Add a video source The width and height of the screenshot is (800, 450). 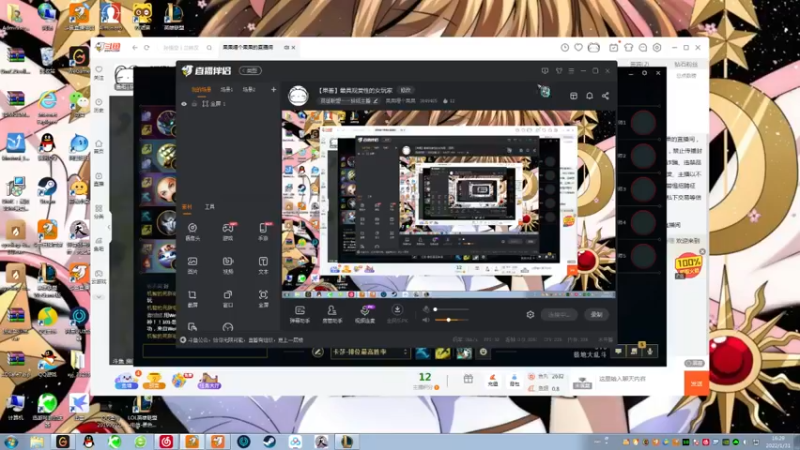[x=228, y=265]
